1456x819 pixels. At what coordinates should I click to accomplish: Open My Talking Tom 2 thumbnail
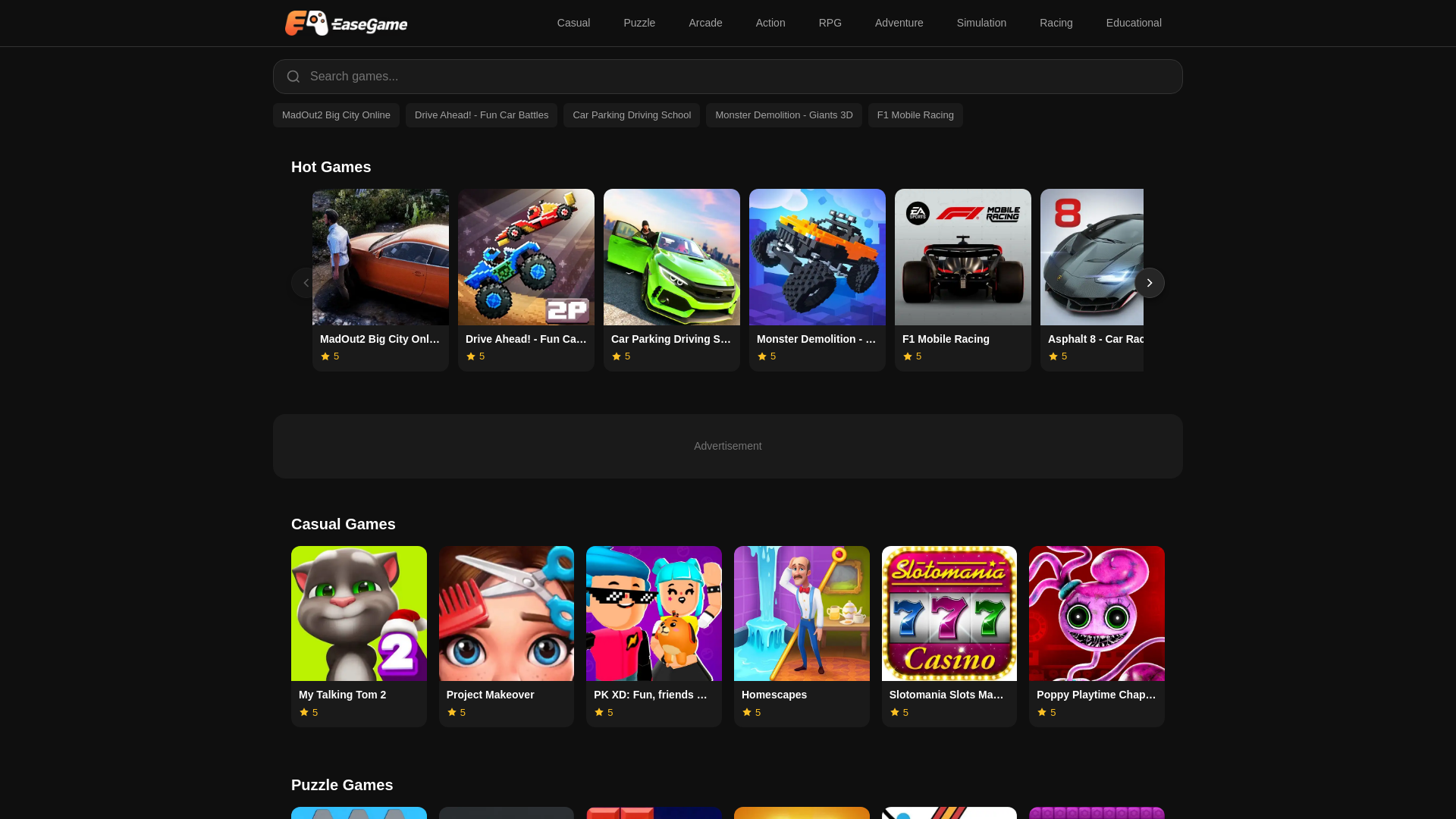point(359,613)
